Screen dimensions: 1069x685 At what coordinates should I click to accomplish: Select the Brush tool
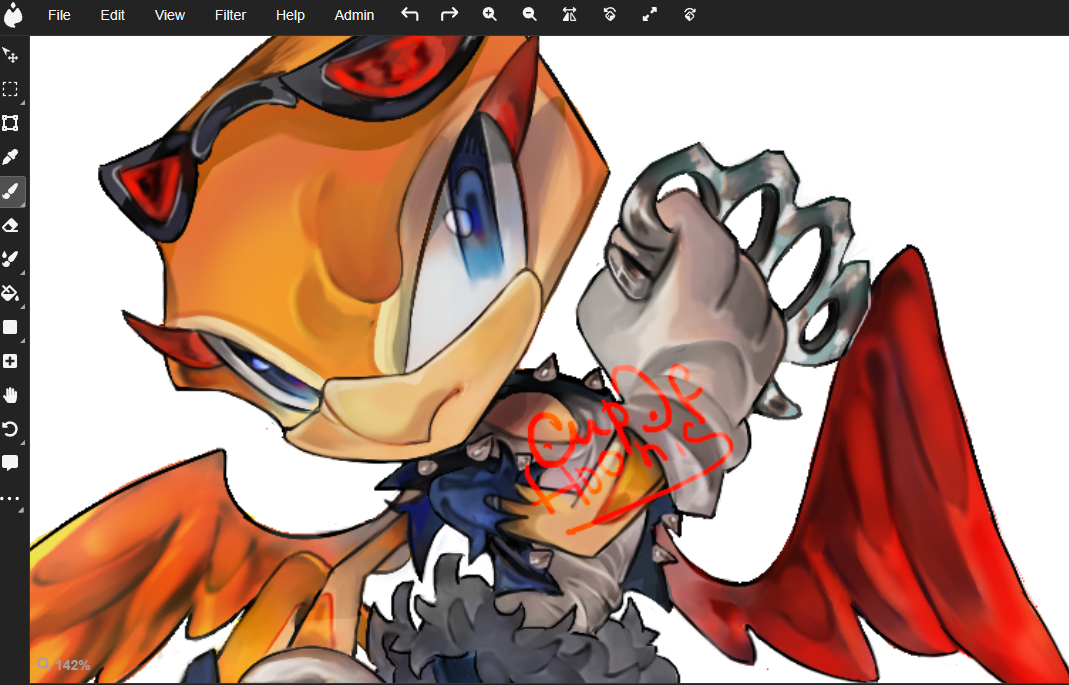click(x=11, y=191)
